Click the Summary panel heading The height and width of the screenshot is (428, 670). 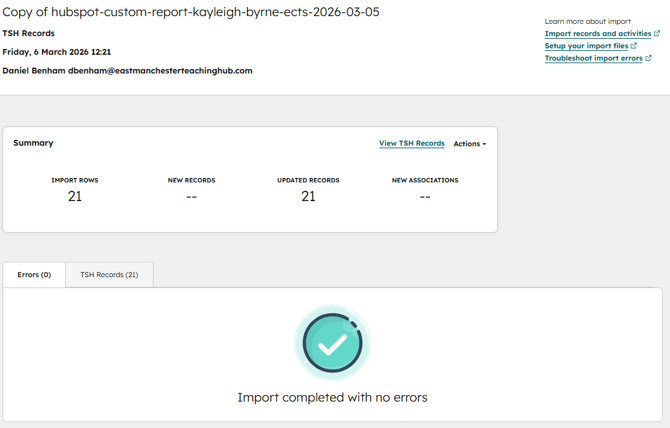(x=33, y=143)
